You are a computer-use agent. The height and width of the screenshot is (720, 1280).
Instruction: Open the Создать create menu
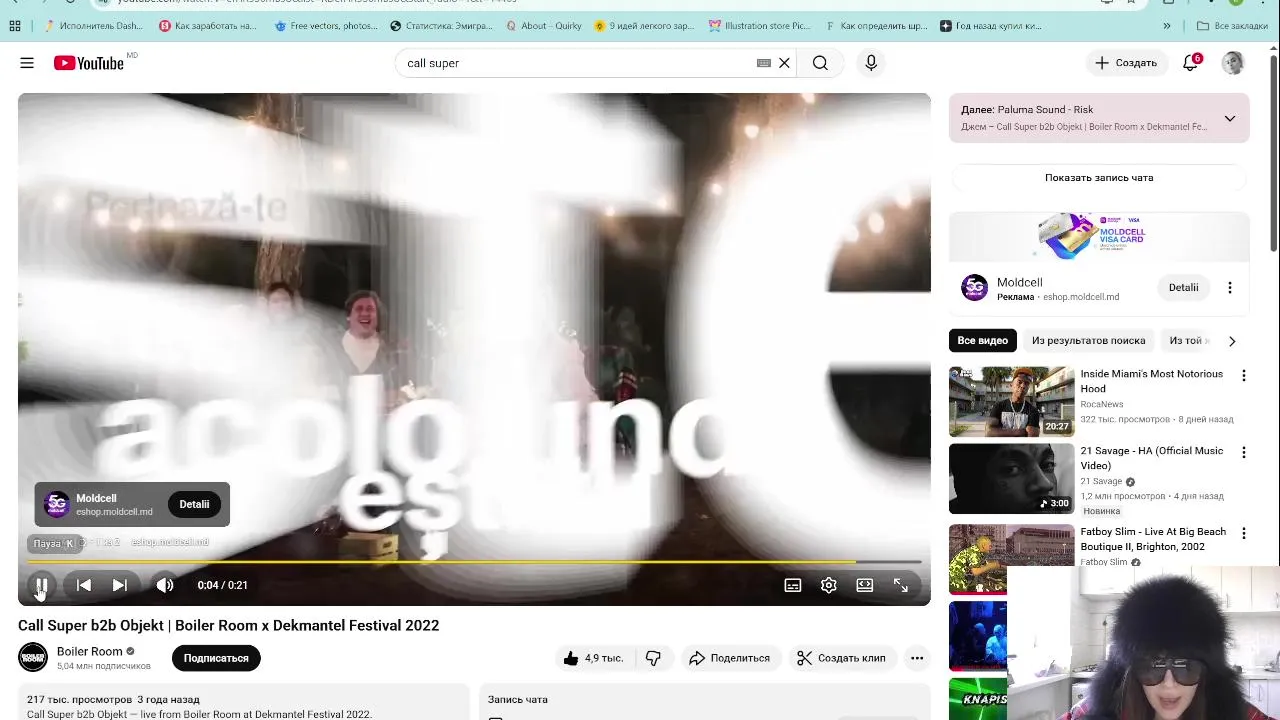[1126, 63]
